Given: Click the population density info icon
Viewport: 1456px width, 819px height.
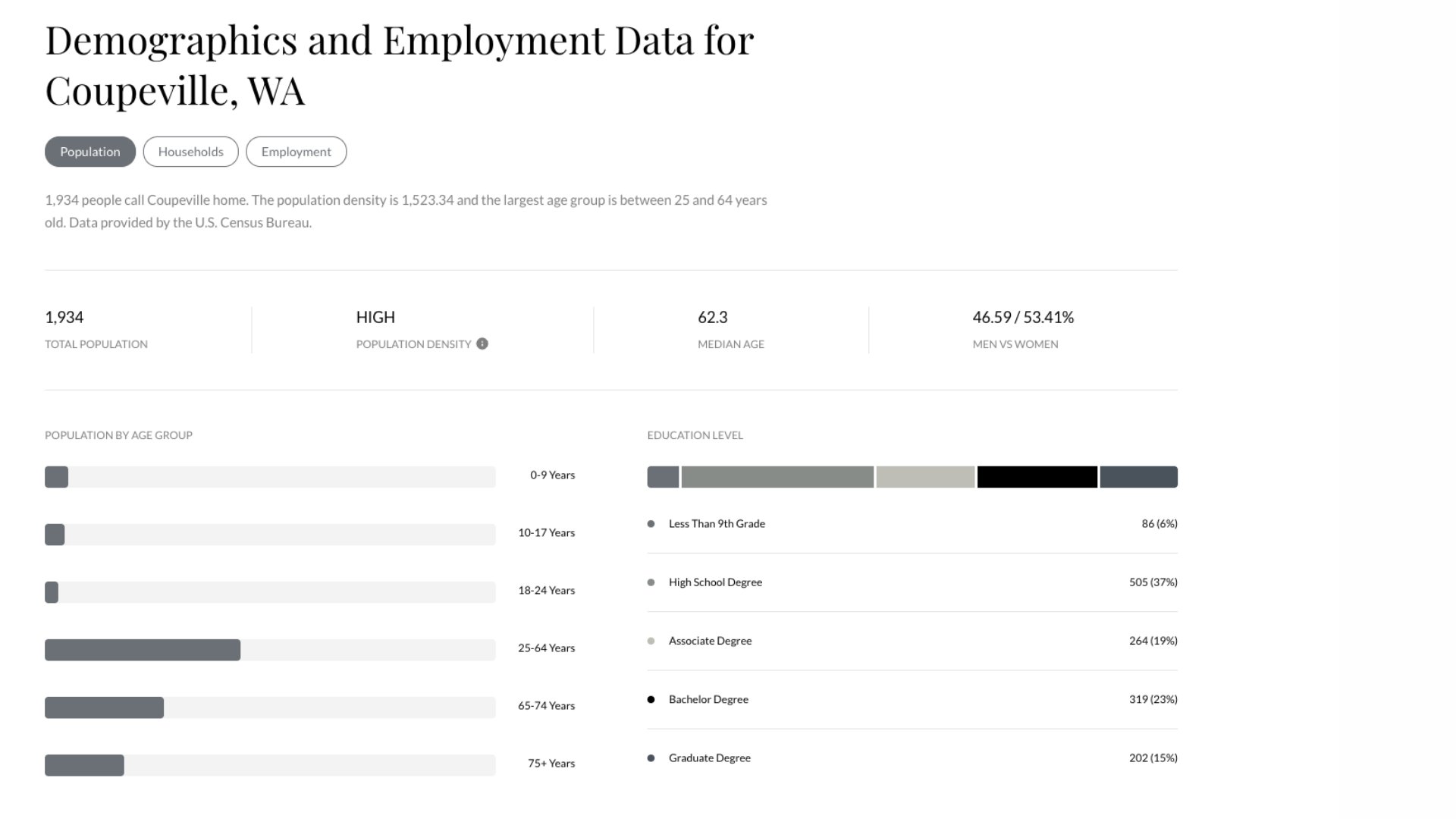Looking at the screenshot, I should (x=482, y=344).
